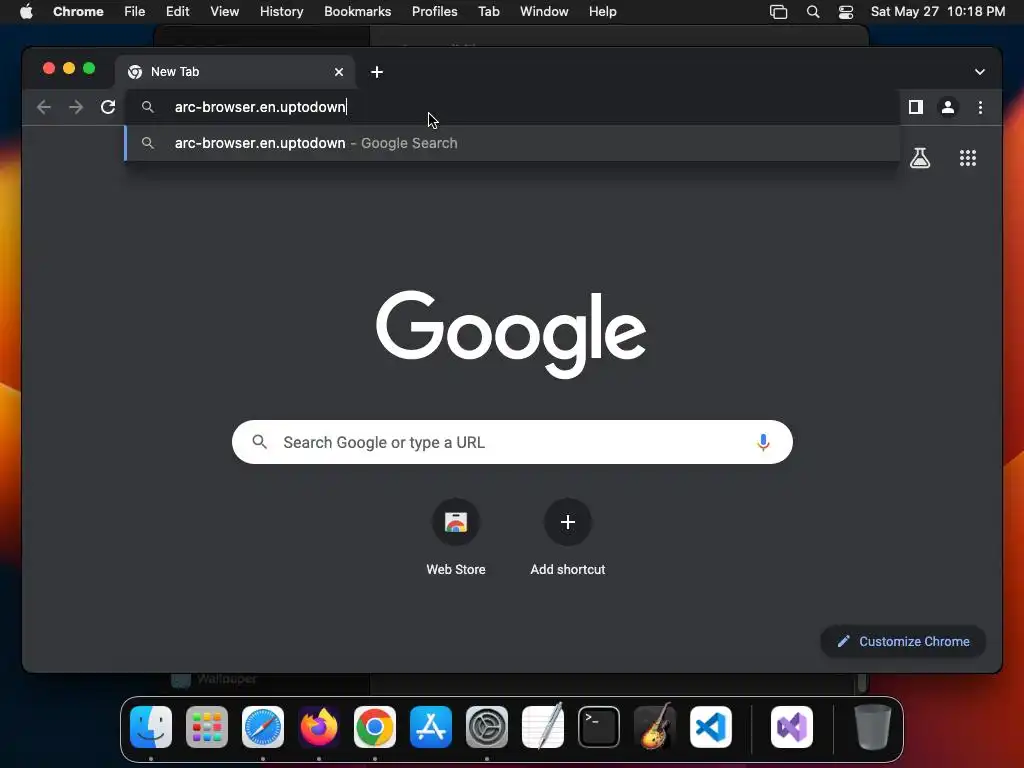The width and height of the screenshot is (1024, 768).
Task: Open the View menu
Action: point(225,12)
